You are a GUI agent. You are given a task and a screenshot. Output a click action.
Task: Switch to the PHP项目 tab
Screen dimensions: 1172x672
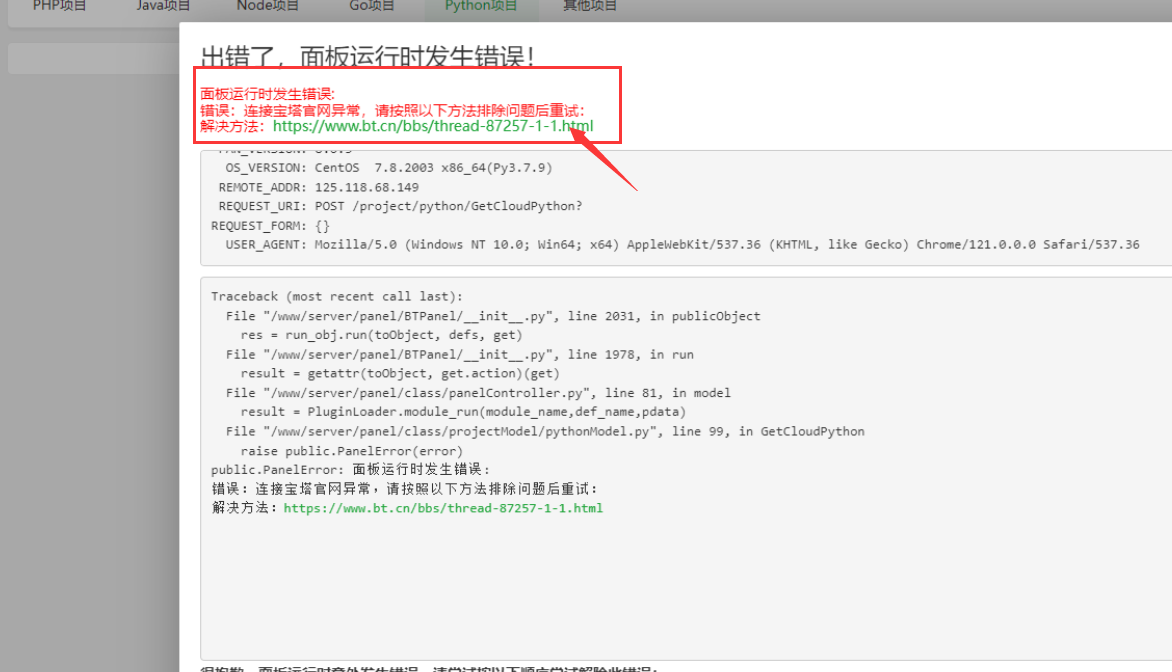tap(59, 6)
